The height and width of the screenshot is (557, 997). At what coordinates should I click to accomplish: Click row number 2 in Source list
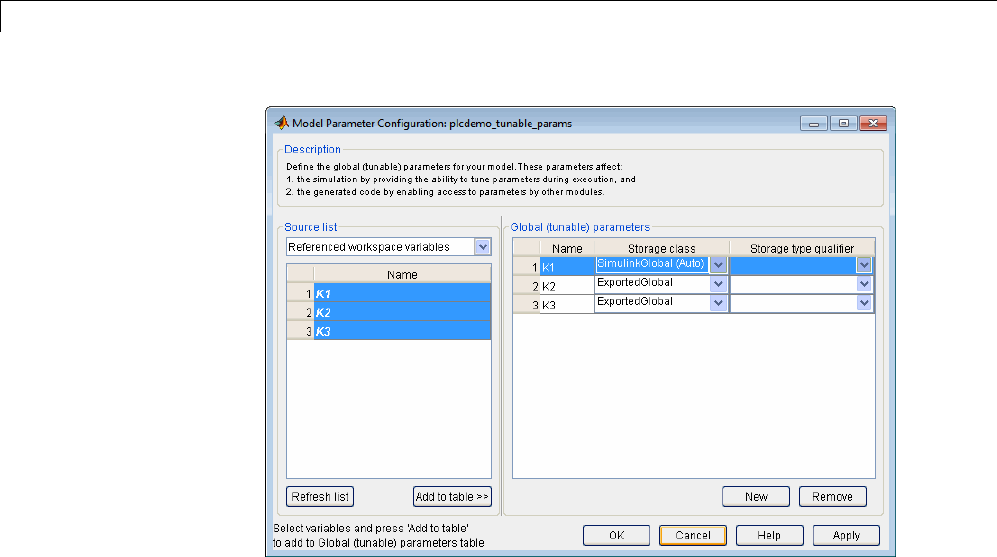click(x=301, y=312)
